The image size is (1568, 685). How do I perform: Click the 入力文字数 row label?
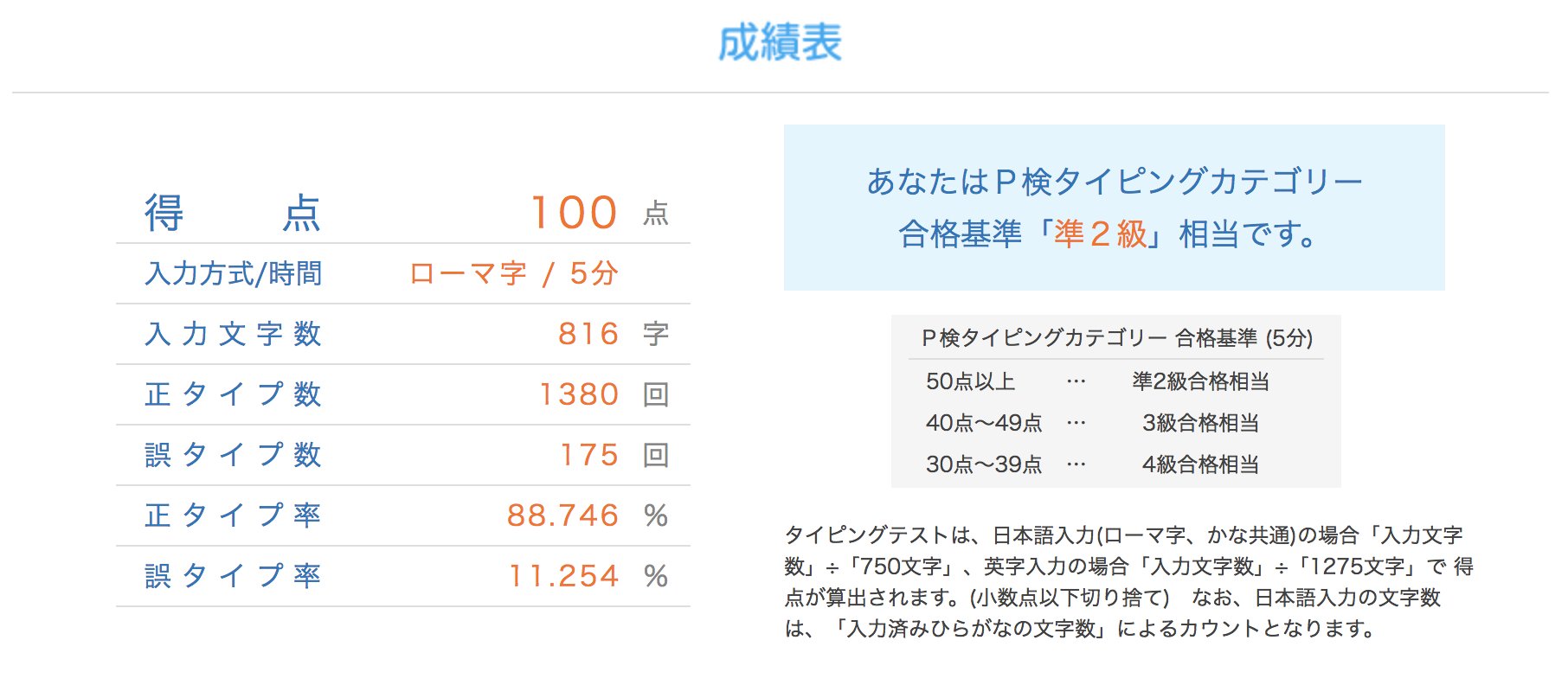pos(234,334)
